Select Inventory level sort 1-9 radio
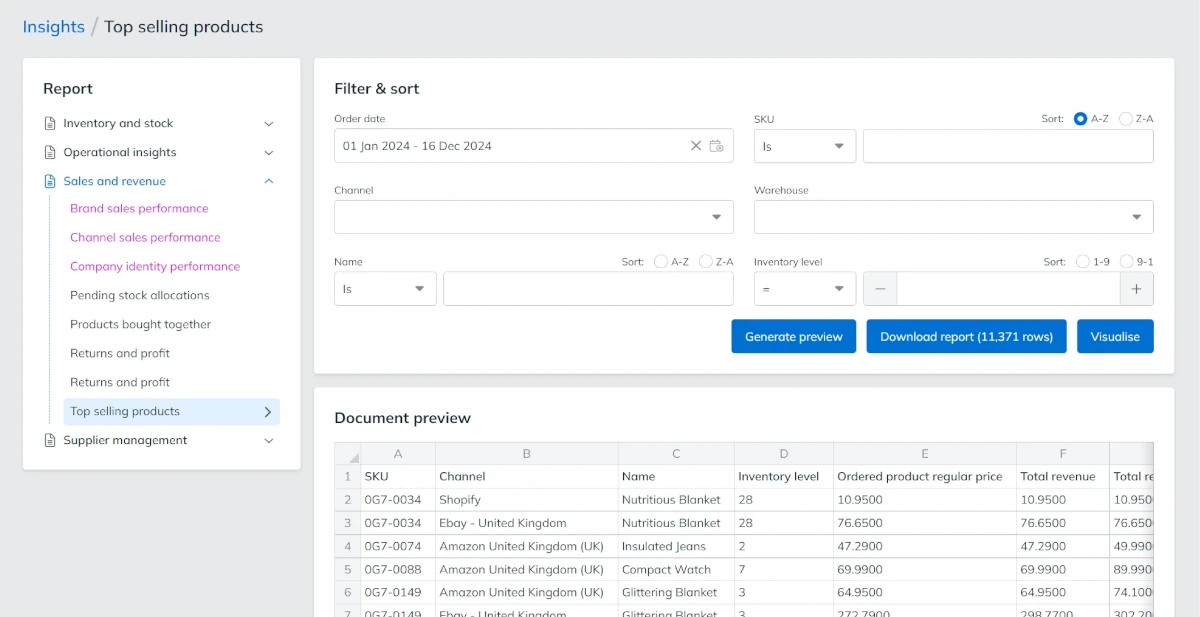Image resolution: width=1200 pixels, height=617 pixels. [x=1082, y=261]
